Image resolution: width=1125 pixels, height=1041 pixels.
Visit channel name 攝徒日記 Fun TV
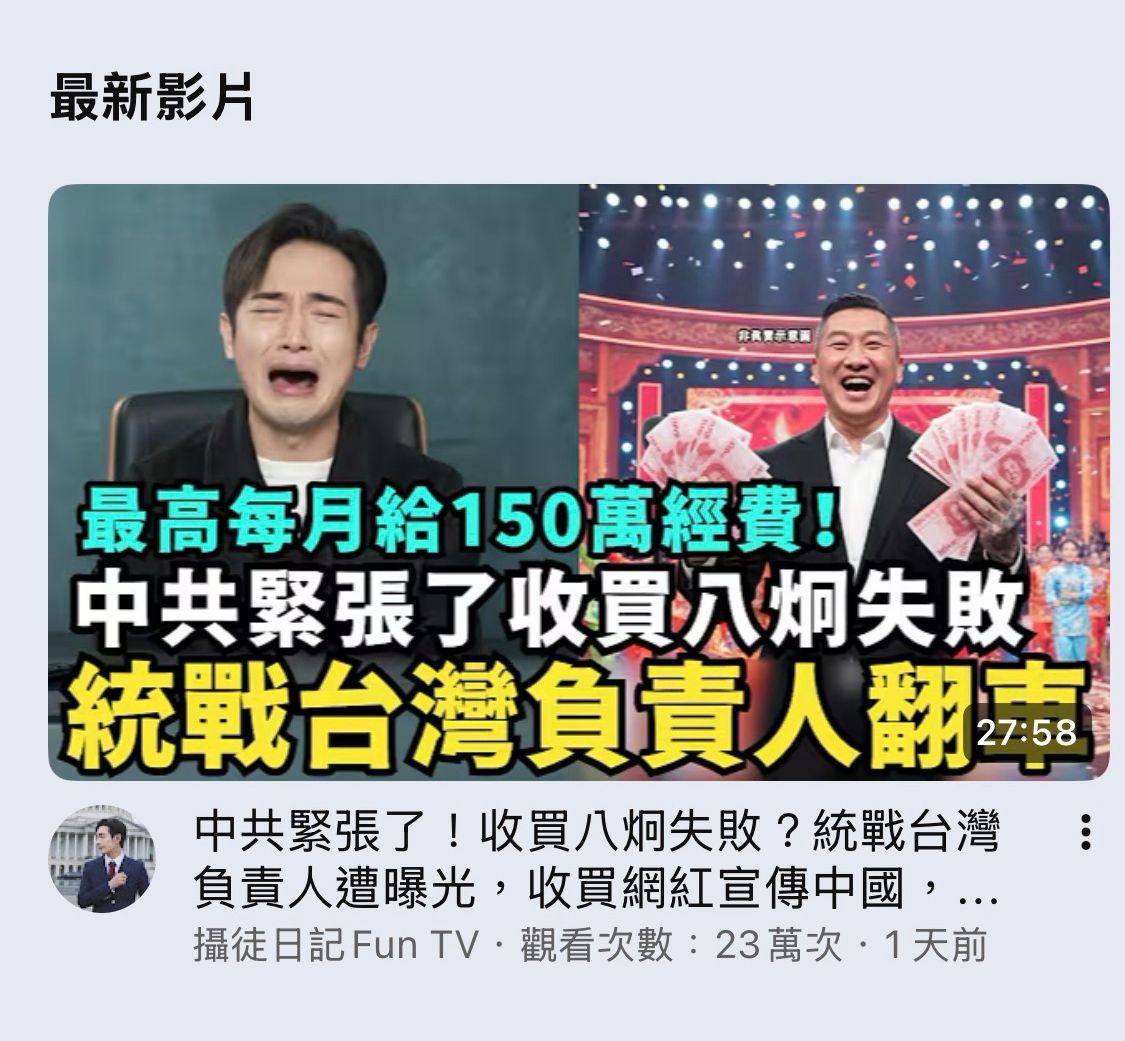point(335,945)
